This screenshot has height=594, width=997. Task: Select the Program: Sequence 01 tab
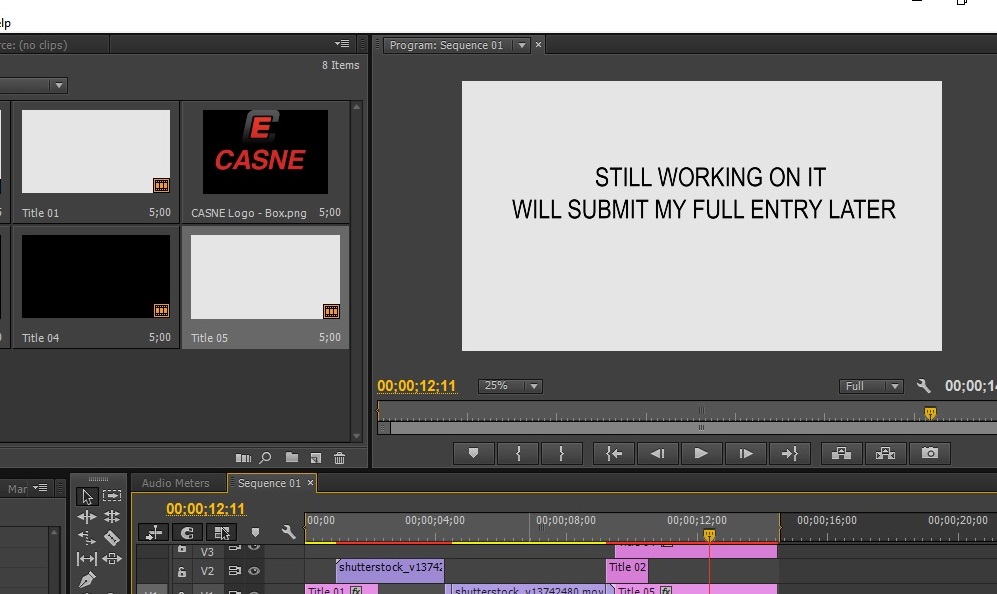tap(446, 45)
